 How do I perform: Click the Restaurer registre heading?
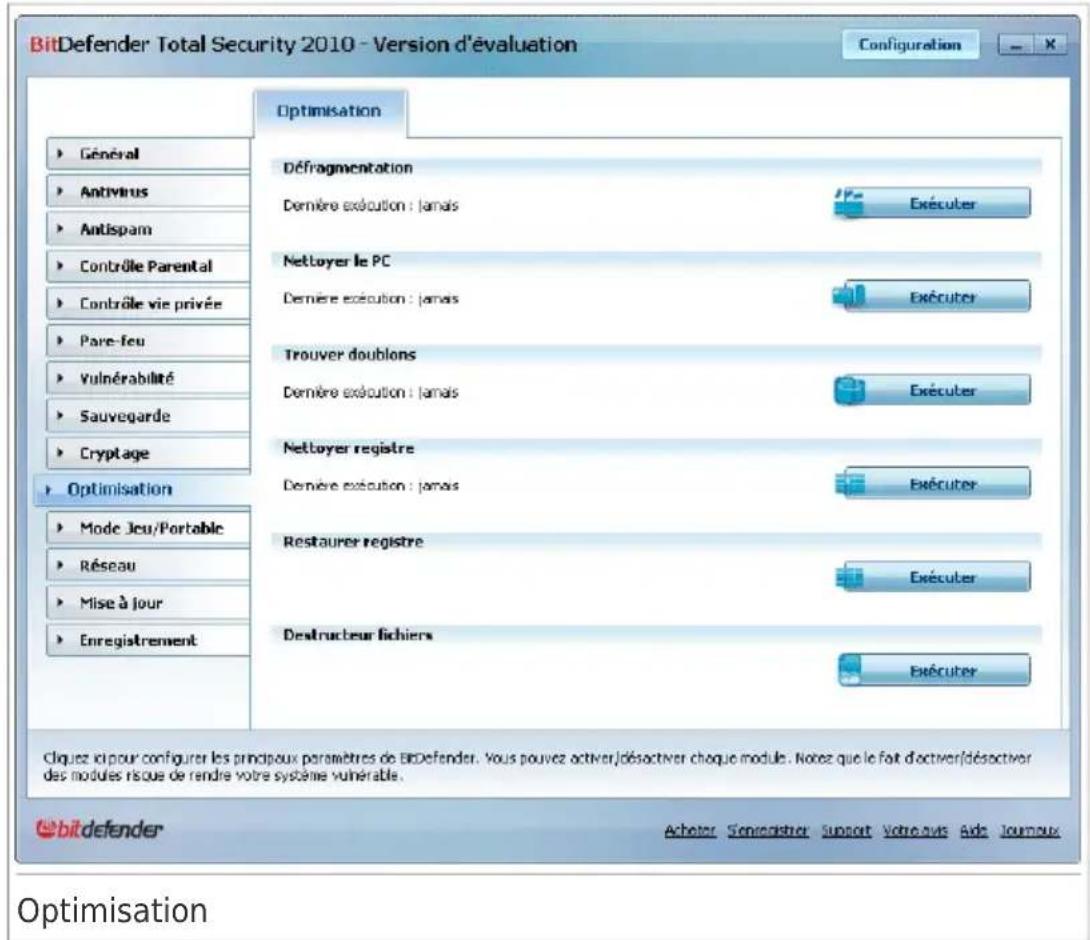click(x=353, y=542)
